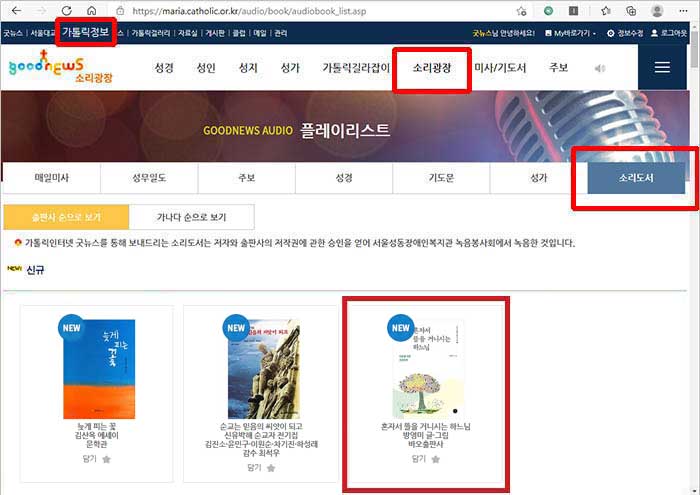The width and height of the screenshot is (700, 495).
Task: Select 출판사 순으로 보기 sort option
Action: [x=66, y=216]
